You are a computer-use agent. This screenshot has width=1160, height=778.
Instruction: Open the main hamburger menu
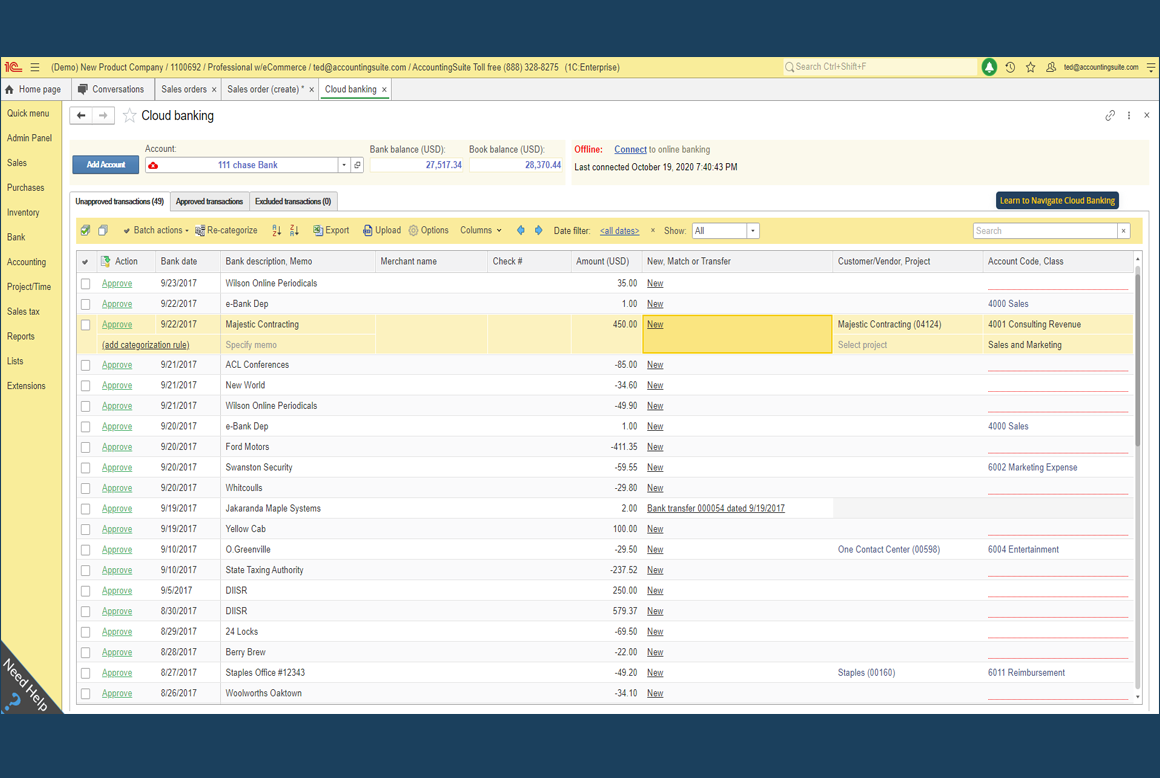pyautogui.click(x=35, y=67)
